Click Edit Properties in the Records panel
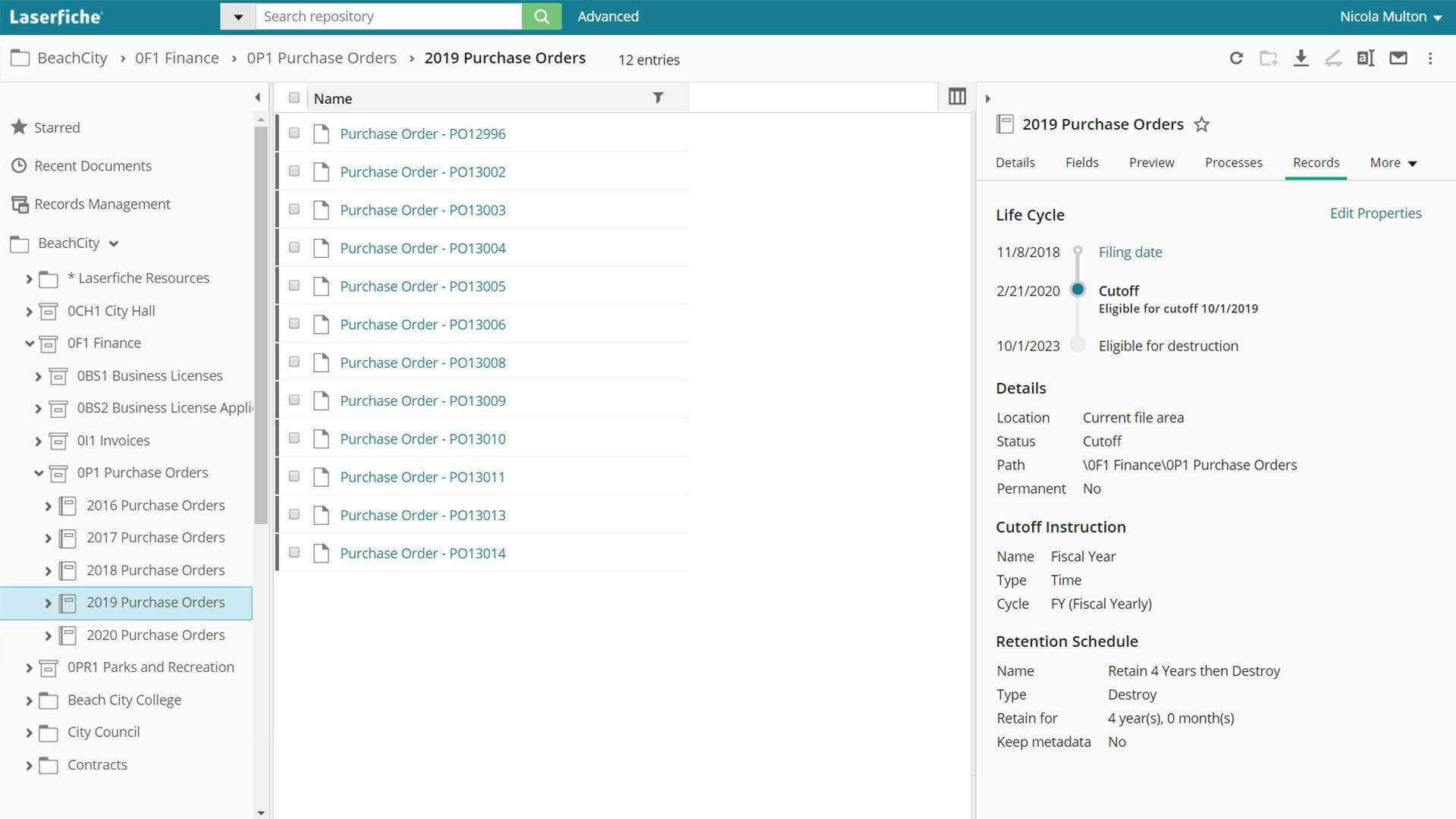The height and width of the screenshot is (819, 1456). tap(1375, 213)
